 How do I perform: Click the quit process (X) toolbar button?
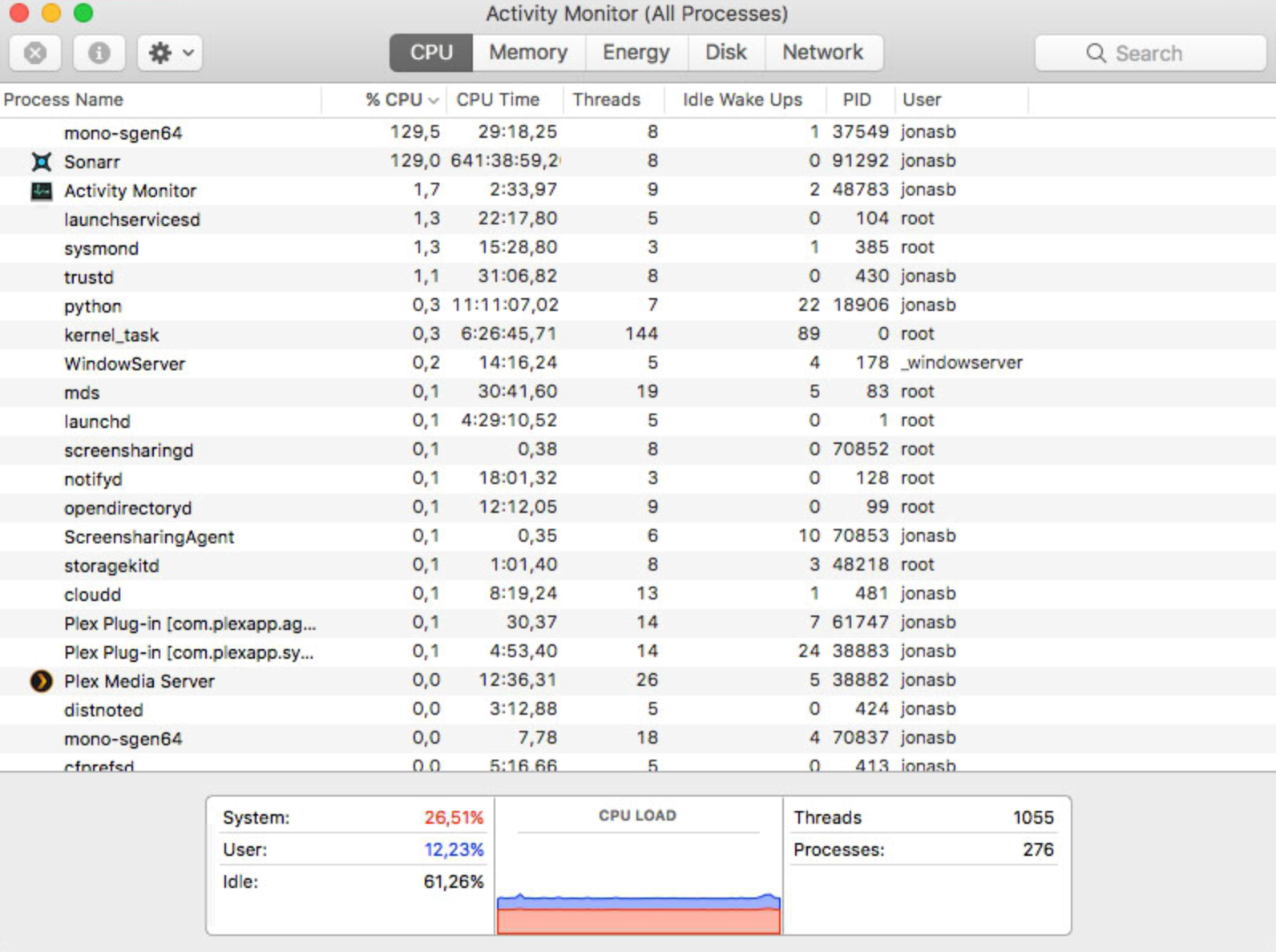tap(34, 53)
